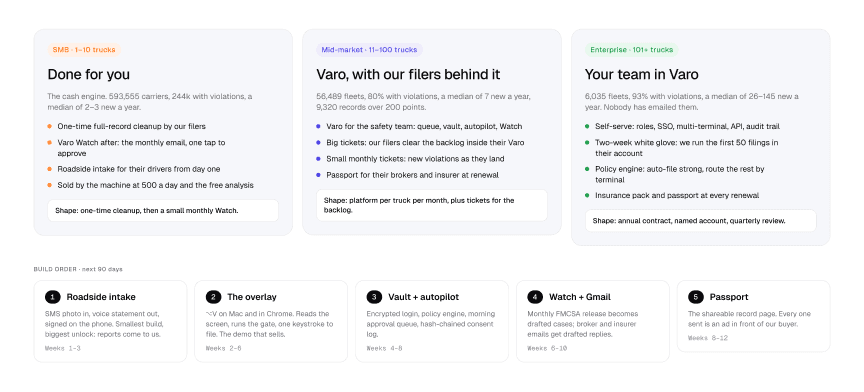864x392 pixels.
Task: Select the Enterprise 101+ trucks tag
Action: coord(631,50)
